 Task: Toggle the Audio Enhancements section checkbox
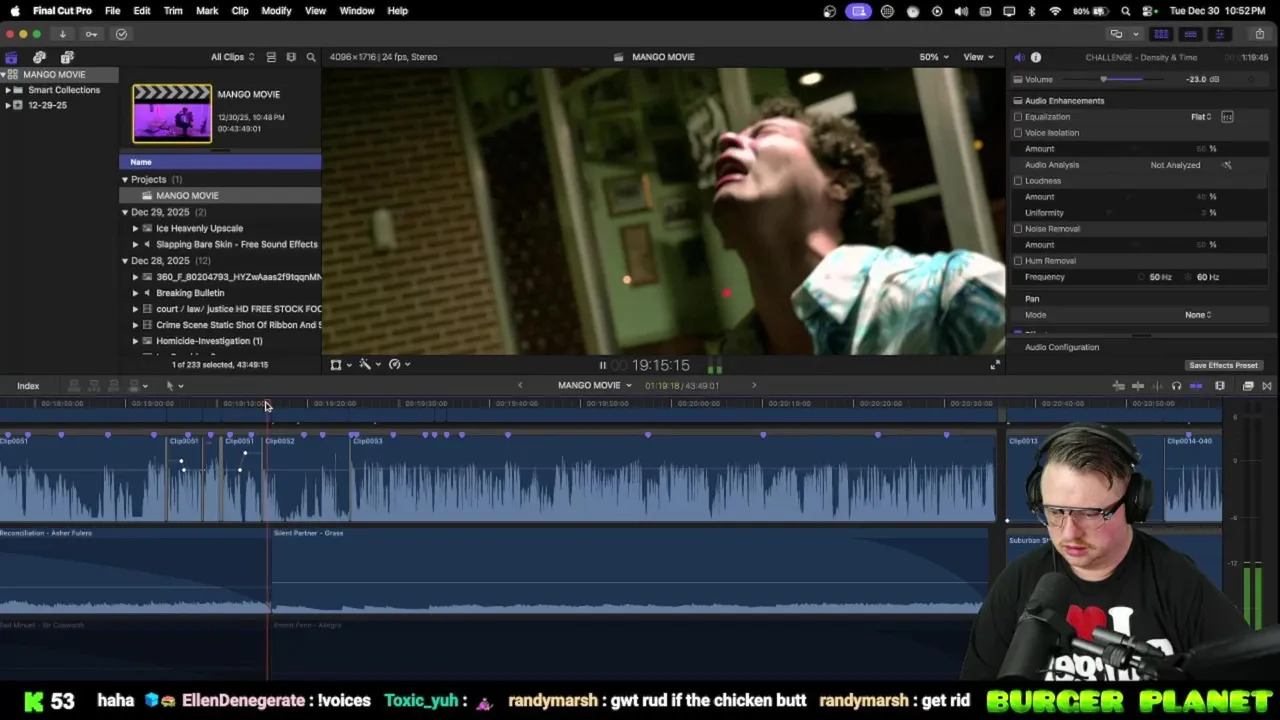[1018, 101]
